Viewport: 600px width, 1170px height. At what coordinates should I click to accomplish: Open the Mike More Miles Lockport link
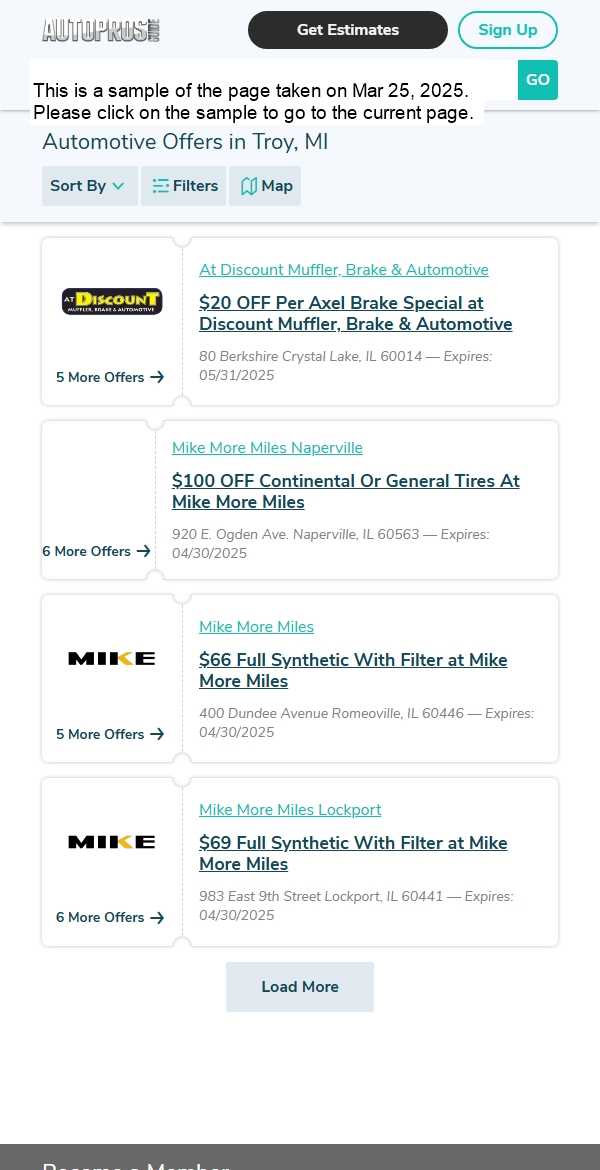[290, 810]
